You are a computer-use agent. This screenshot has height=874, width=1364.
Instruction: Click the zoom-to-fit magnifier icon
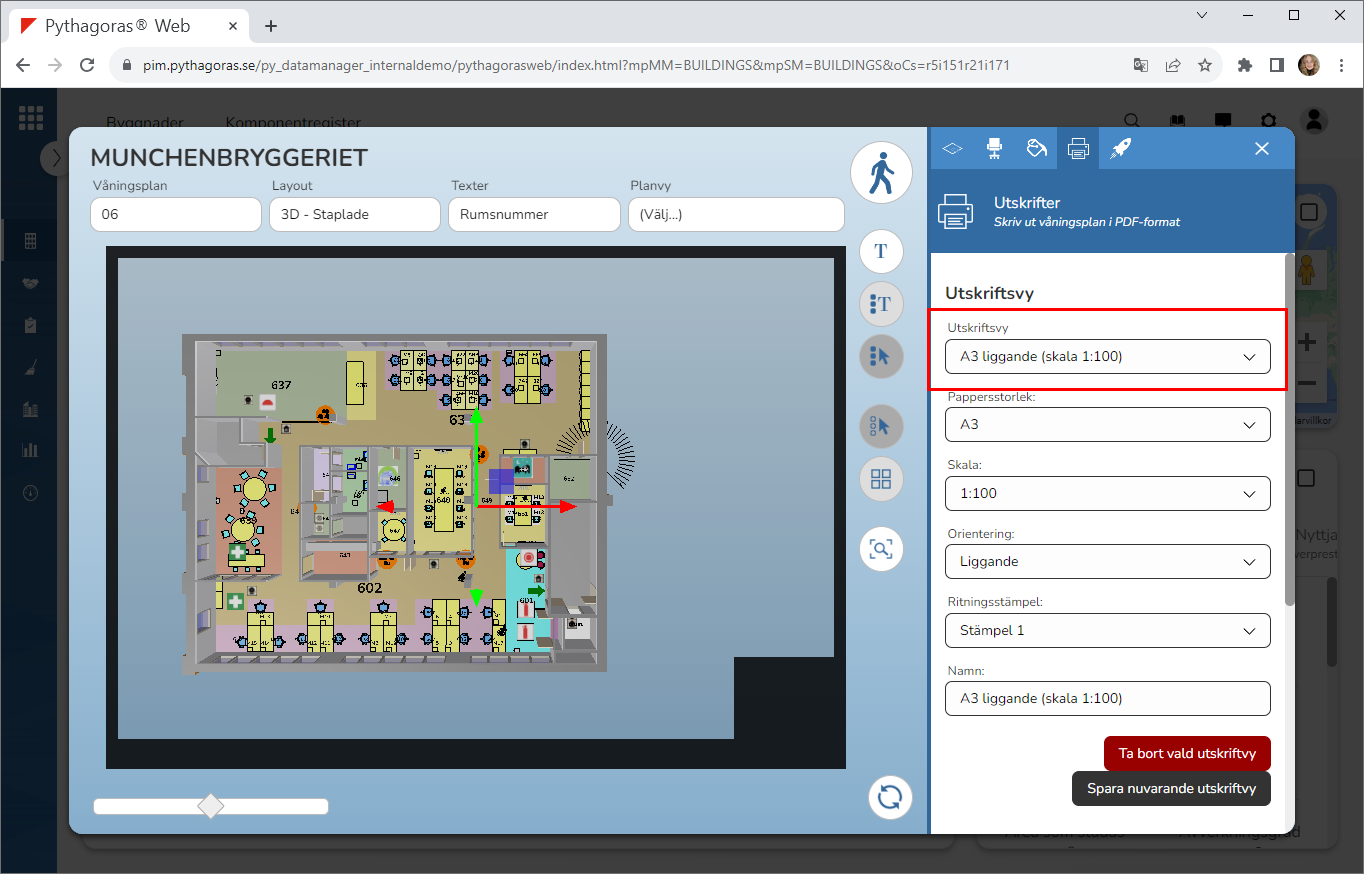[881, 549]
